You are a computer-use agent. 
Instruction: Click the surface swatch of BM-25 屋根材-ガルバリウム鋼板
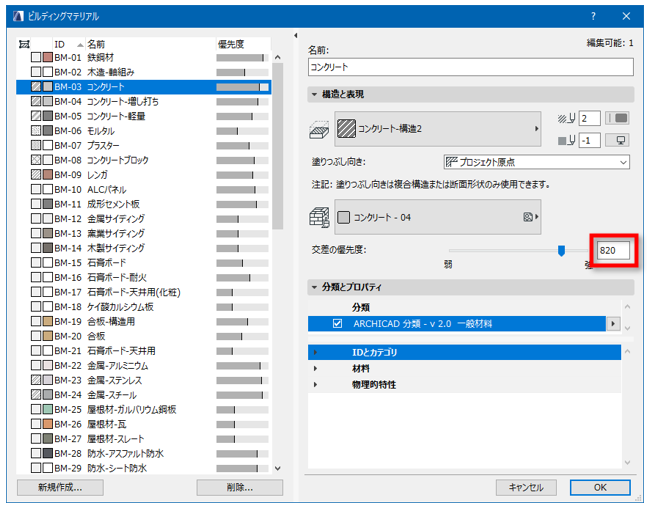point(48,409)
